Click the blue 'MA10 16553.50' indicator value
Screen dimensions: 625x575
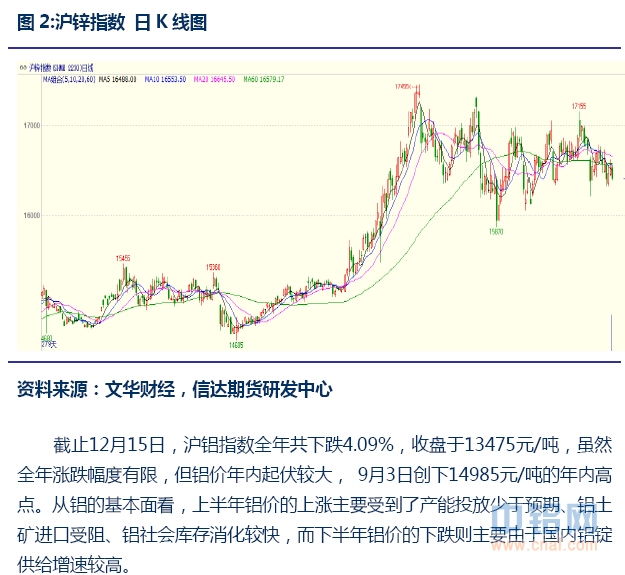click(x=165, y=79)
